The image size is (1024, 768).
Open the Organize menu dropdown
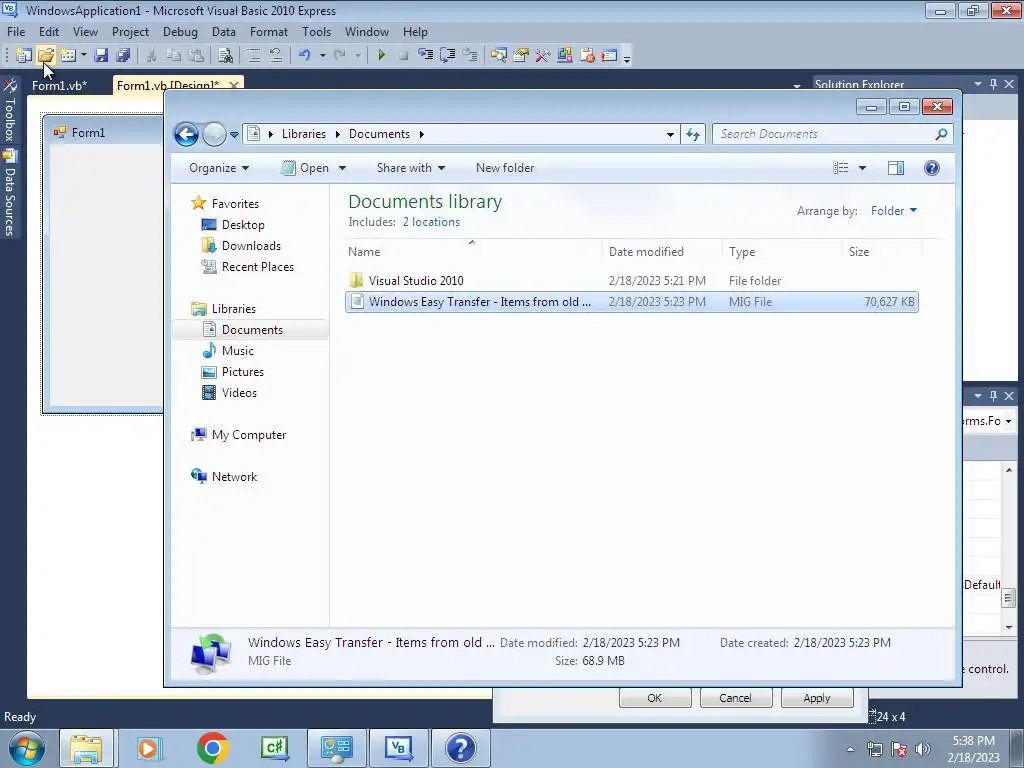tap(219, 168)
